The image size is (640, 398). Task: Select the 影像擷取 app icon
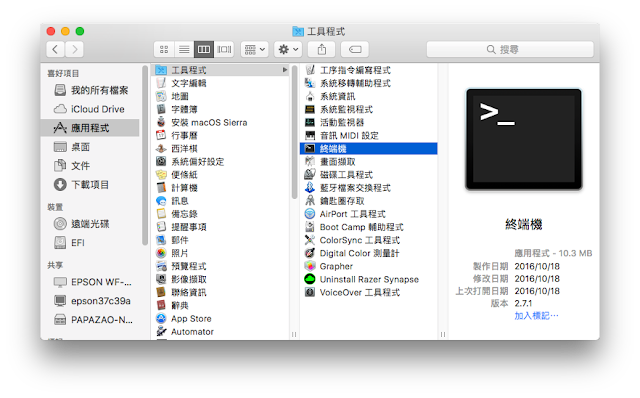[x=161, y=279]
